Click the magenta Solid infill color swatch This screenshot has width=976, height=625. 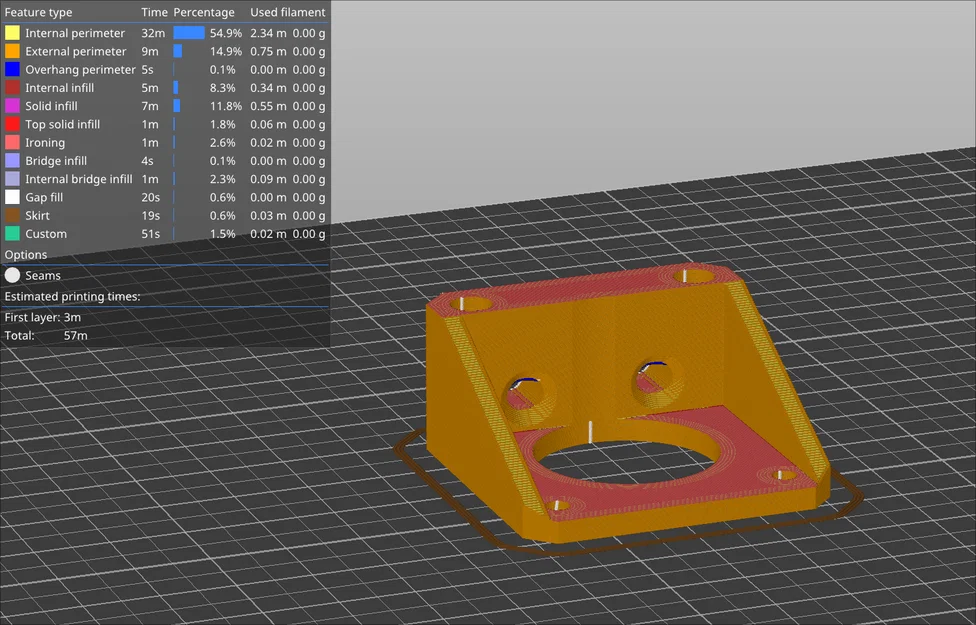click(12, 106)
